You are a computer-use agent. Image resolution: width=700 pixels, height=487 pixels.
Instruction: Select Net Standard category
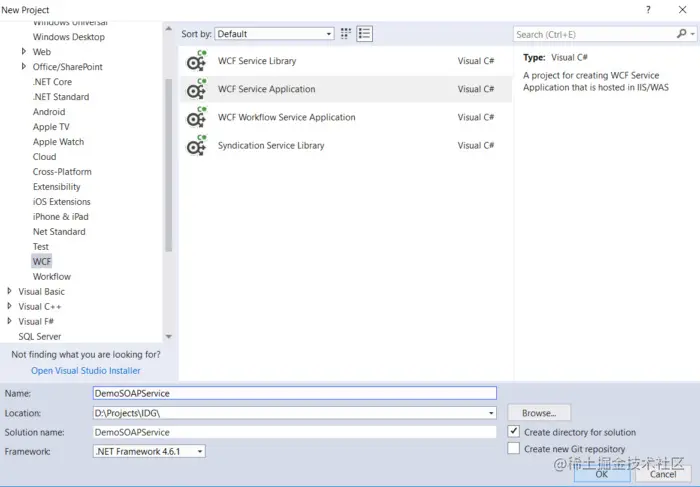59,232
